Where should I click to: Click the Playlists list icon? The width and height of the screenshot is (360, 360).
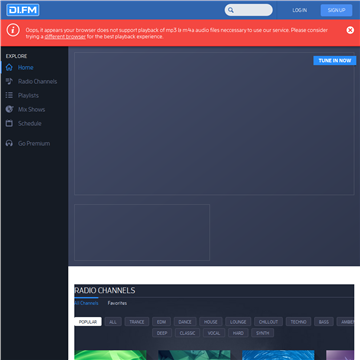point(9,95)
